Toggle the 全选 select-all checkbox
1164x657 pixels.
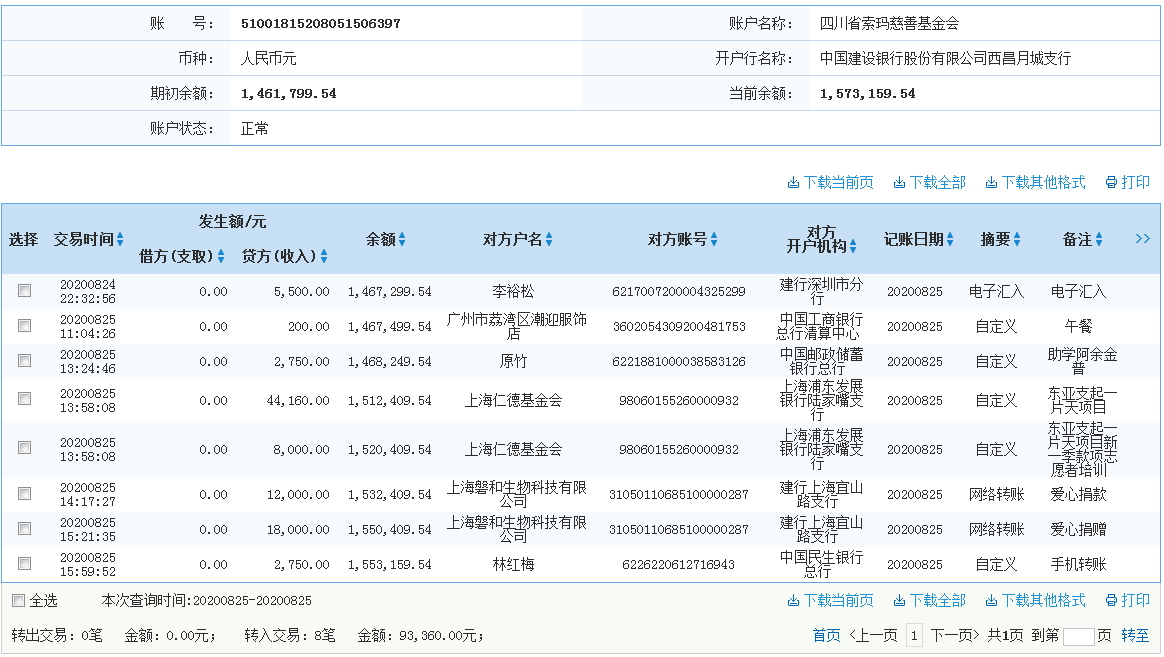coord(16,599)
